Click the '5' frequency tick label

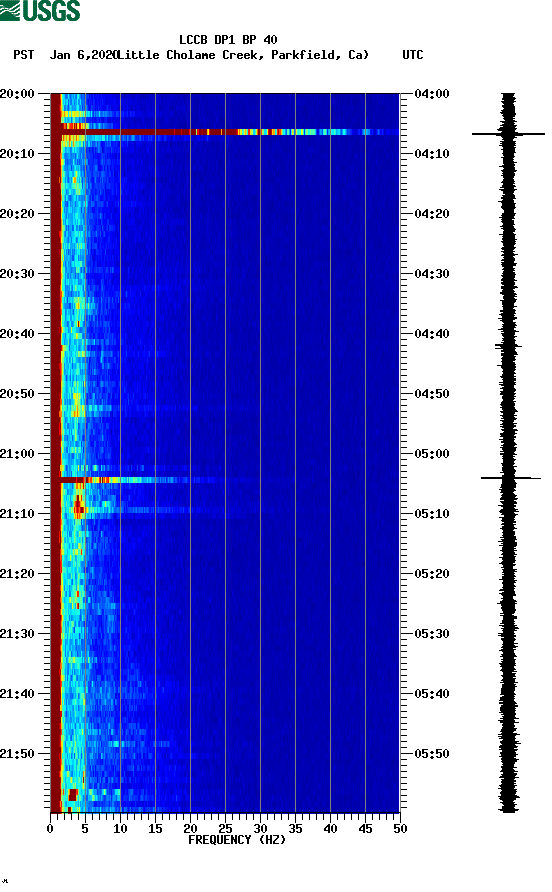pyautogui.click(x=85, y=829)
